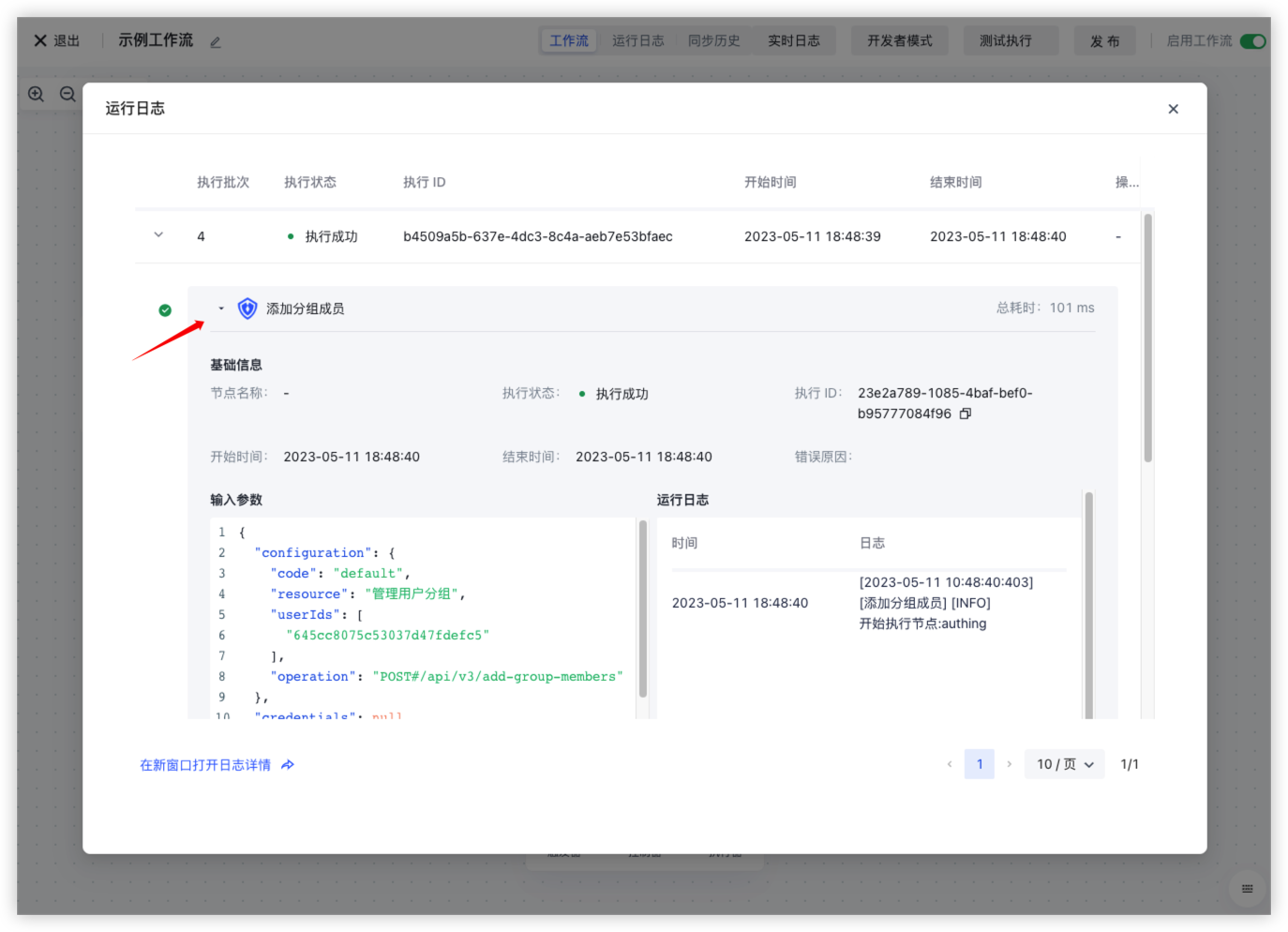Image resolution: width=1288 pixels, height=932 pixels.
Task: Open 在新窗口打开日志详情 link
Action: [205, 765]
